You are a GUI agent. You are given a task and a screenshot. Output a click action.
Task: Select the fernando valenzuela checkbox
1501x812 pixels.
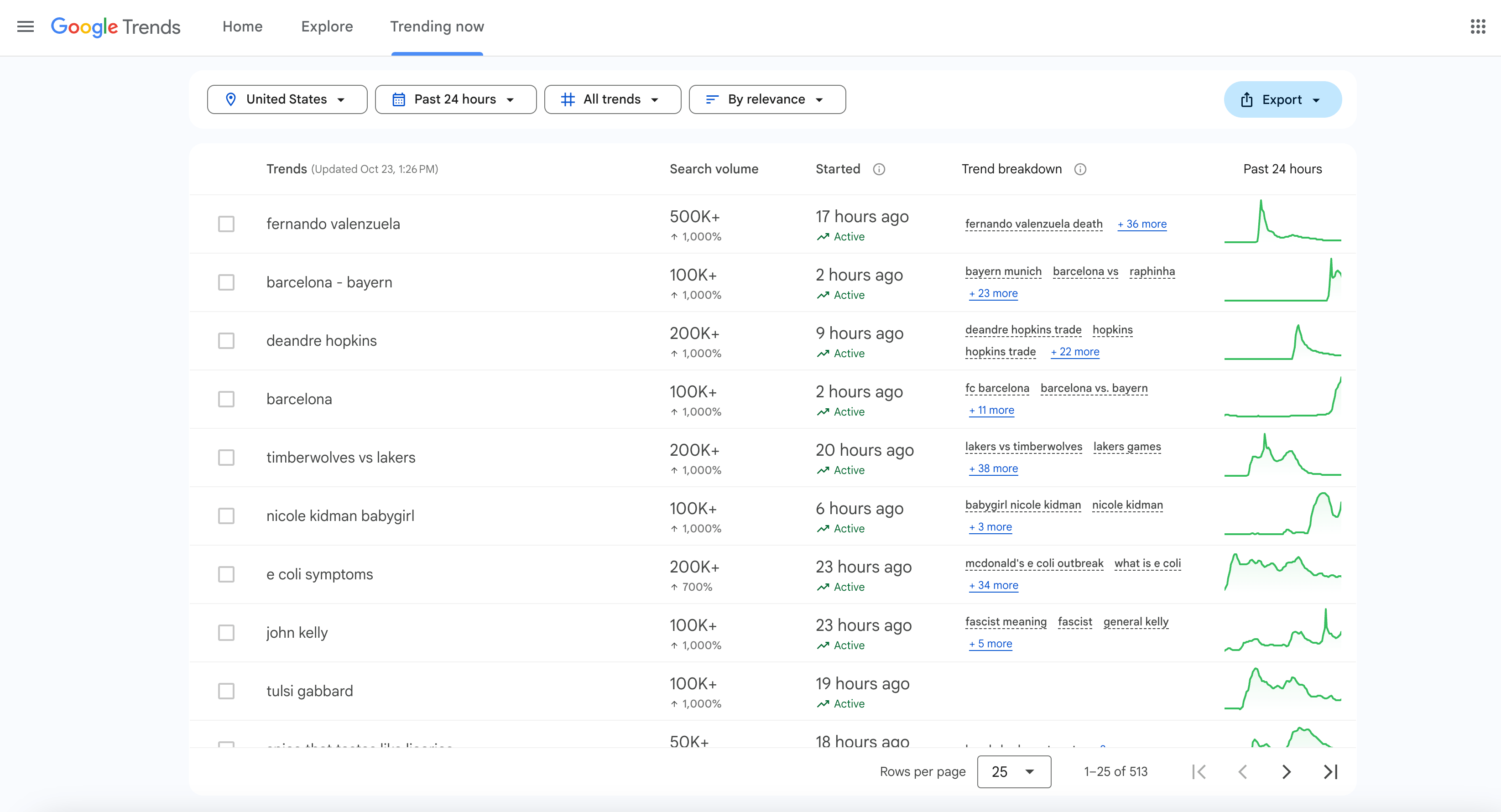(x=226, y=224)
